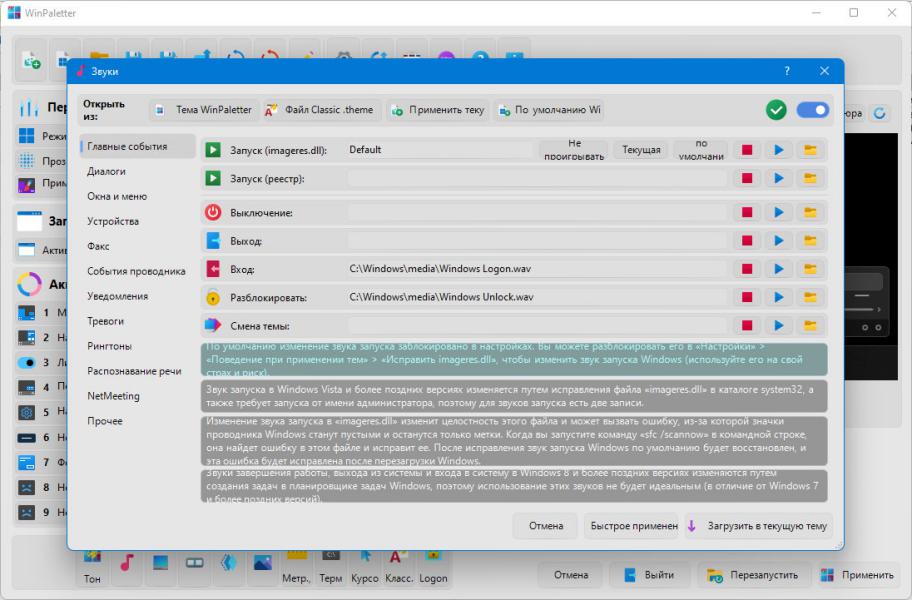Click Загрузить в текущую тему button

(758, 526)
